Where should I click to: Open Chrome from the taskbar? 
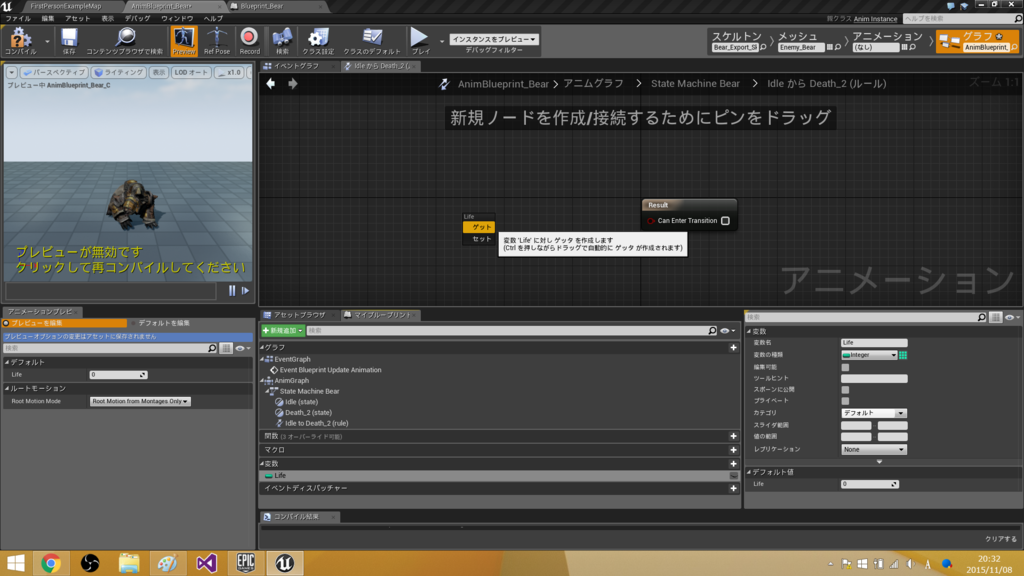point(51,563)
